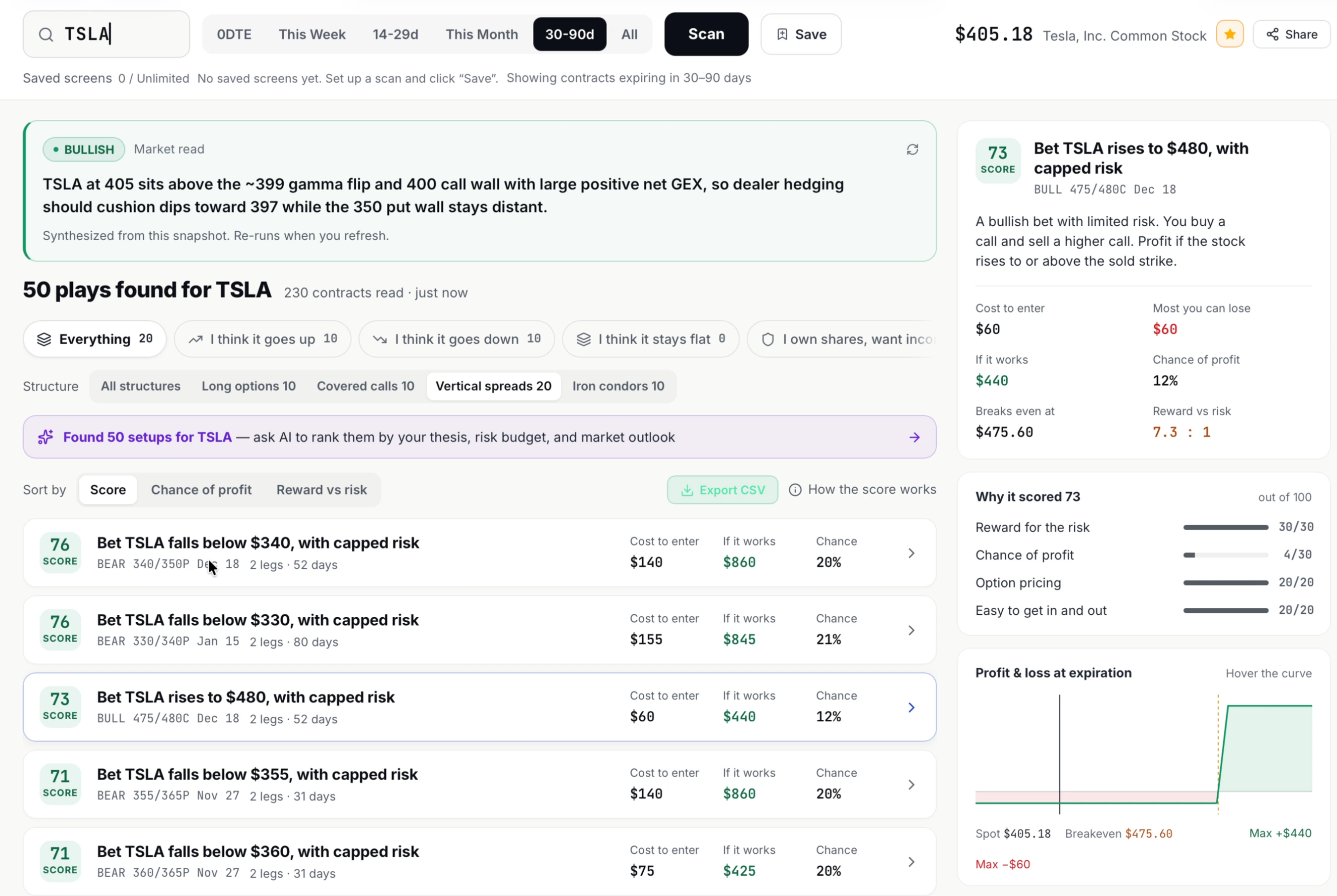The image size is (1337, 896).
Task: Click the gold star favorite icon
Action: point(1230,34)
